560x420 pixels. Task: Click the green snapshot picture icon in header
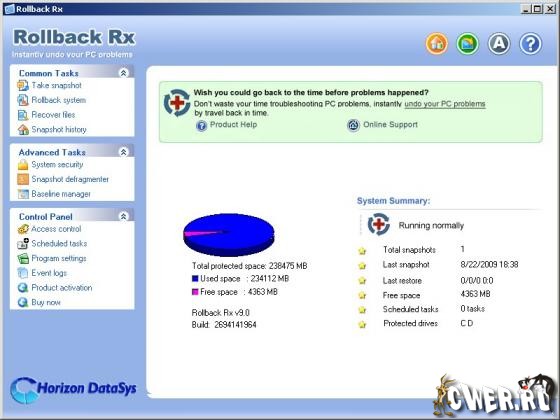[x=468, y=44]
